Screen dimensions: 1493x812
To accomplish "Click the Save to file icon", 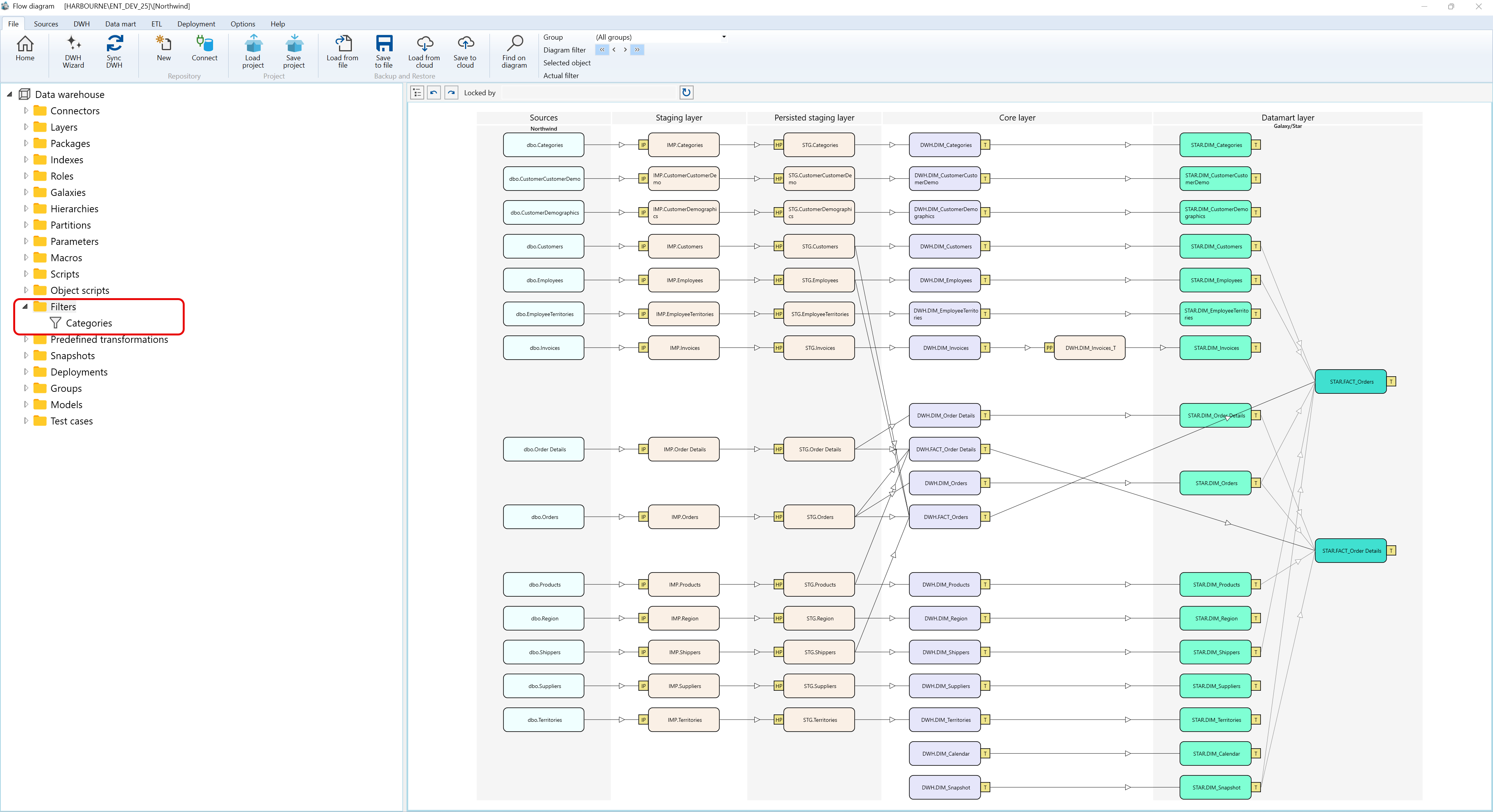I will 384,52.
